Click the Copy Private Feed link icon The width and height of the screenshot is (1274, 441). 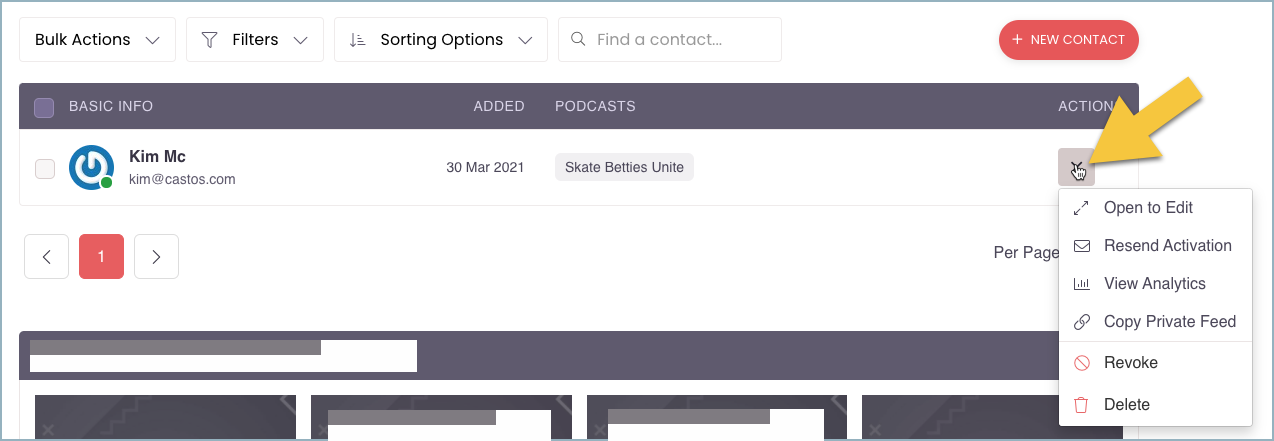(x=1081, y=322)
